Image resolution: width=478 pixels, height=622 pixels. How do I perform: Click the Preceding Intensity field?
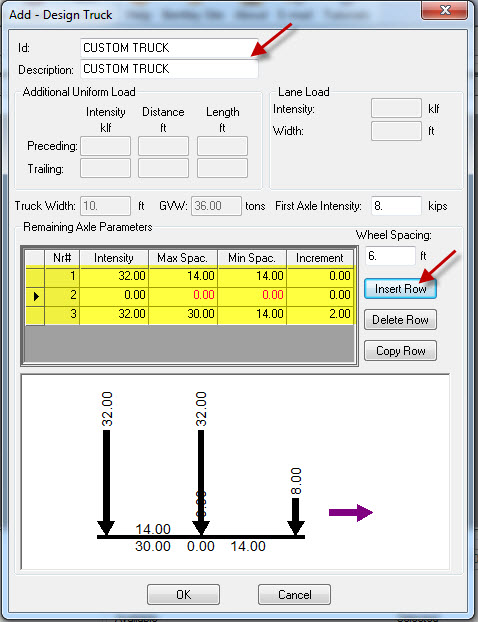tap(105, 146)
